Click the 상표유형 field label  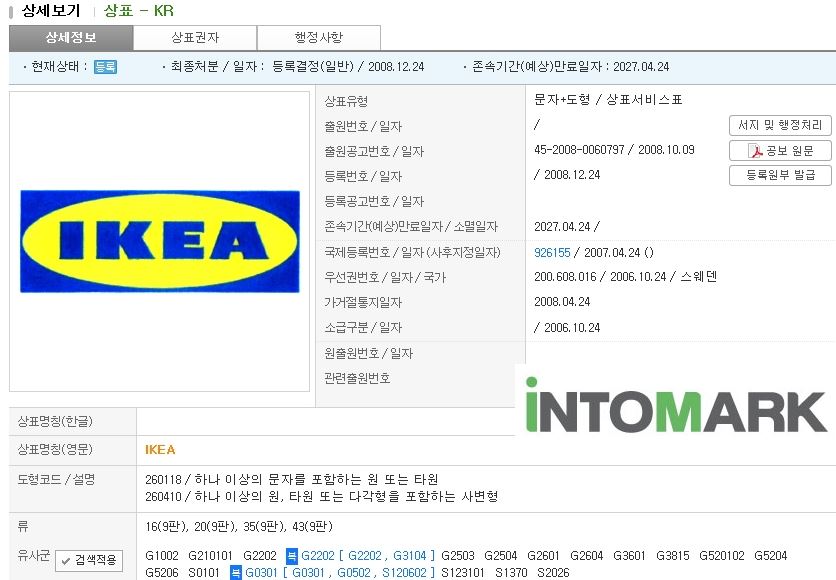[346, 101]
